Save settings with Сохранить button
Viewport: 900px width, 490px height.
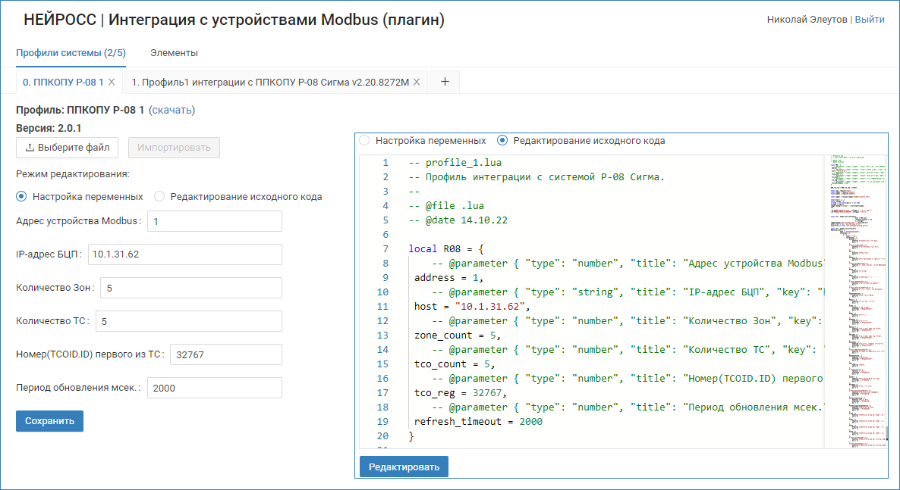coord(49,421)
